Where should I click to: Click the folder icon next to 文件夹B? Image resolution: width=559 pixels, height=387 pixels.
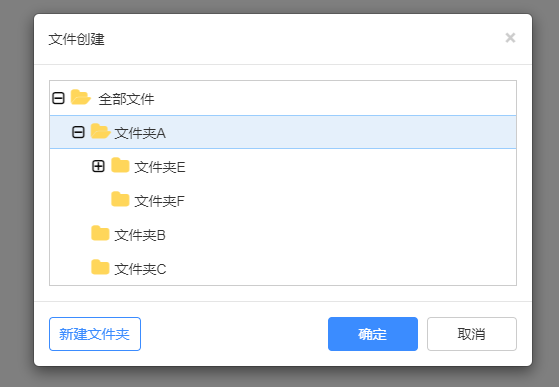point(100,234)
